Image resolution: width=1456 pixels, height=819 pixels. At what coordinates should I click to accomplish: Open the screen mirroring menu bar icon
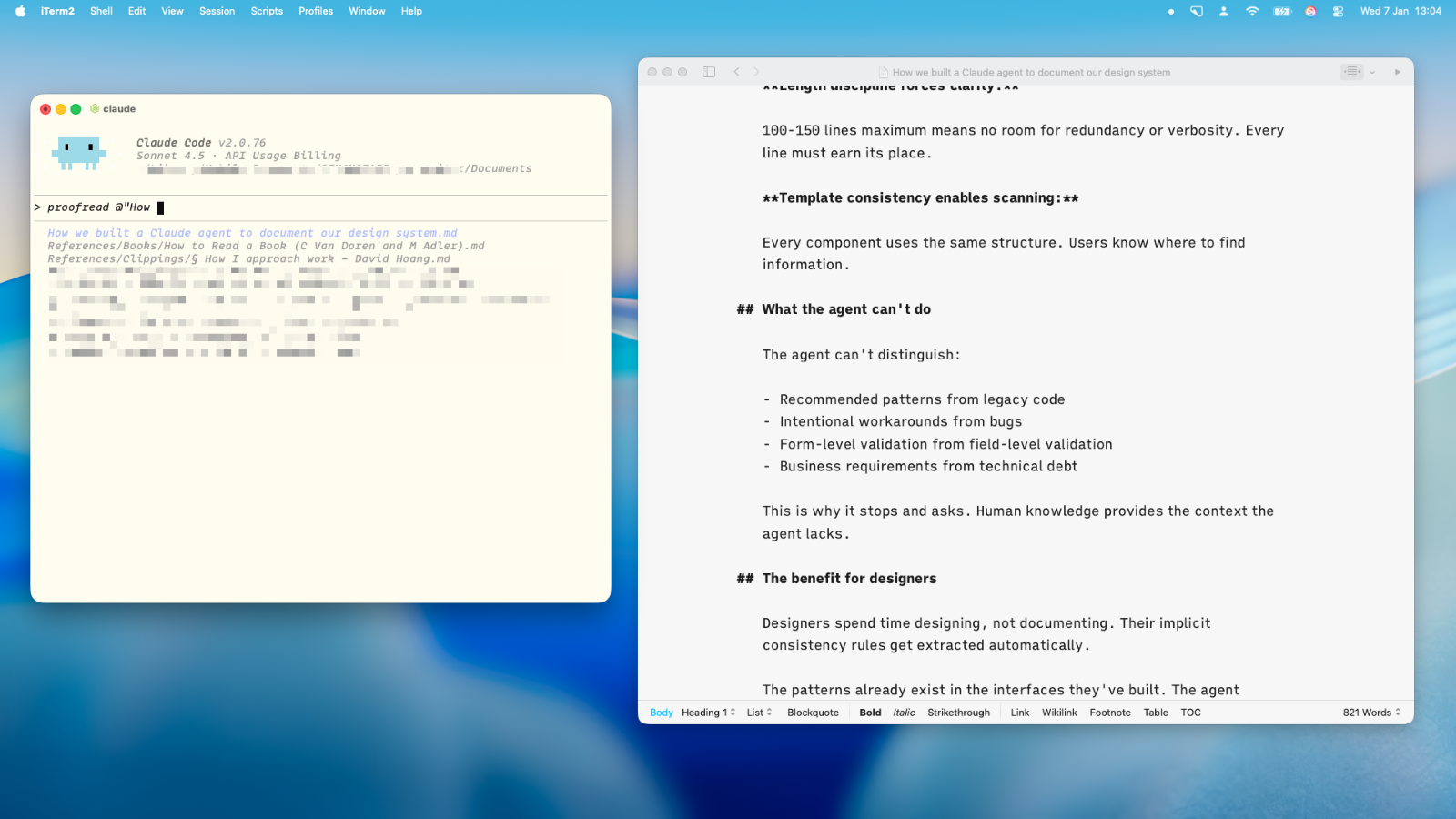[x=1196, y=11]
